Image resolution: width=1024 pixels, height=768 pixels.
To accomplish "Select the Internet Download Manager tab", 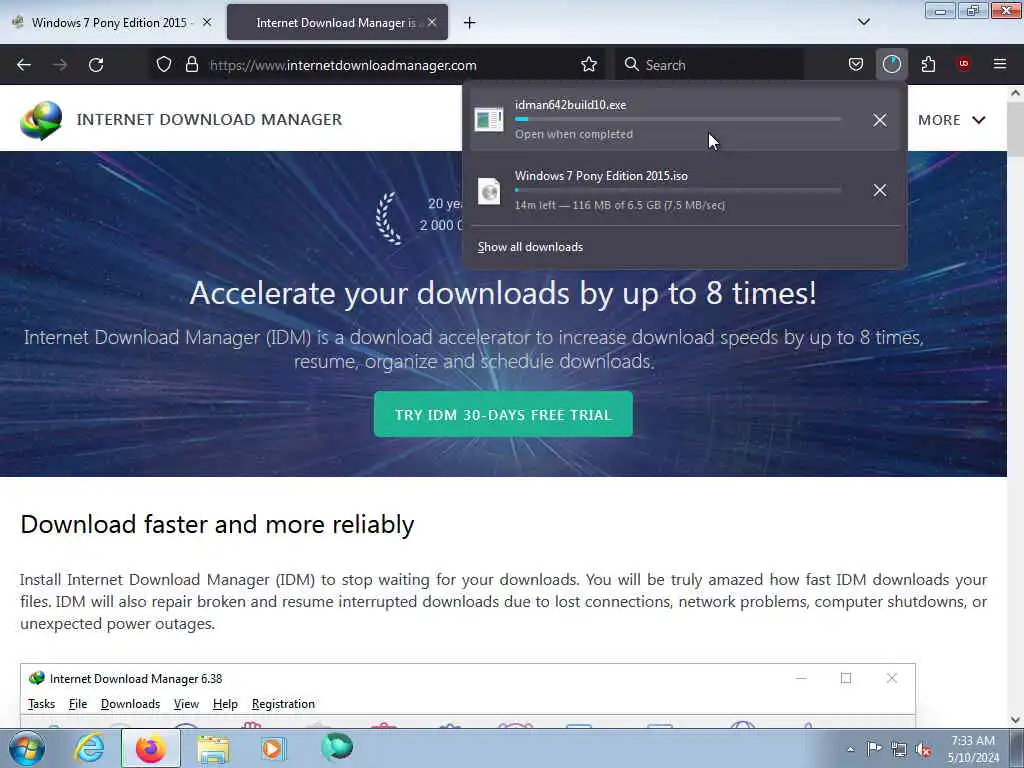I will coord(338,22).
